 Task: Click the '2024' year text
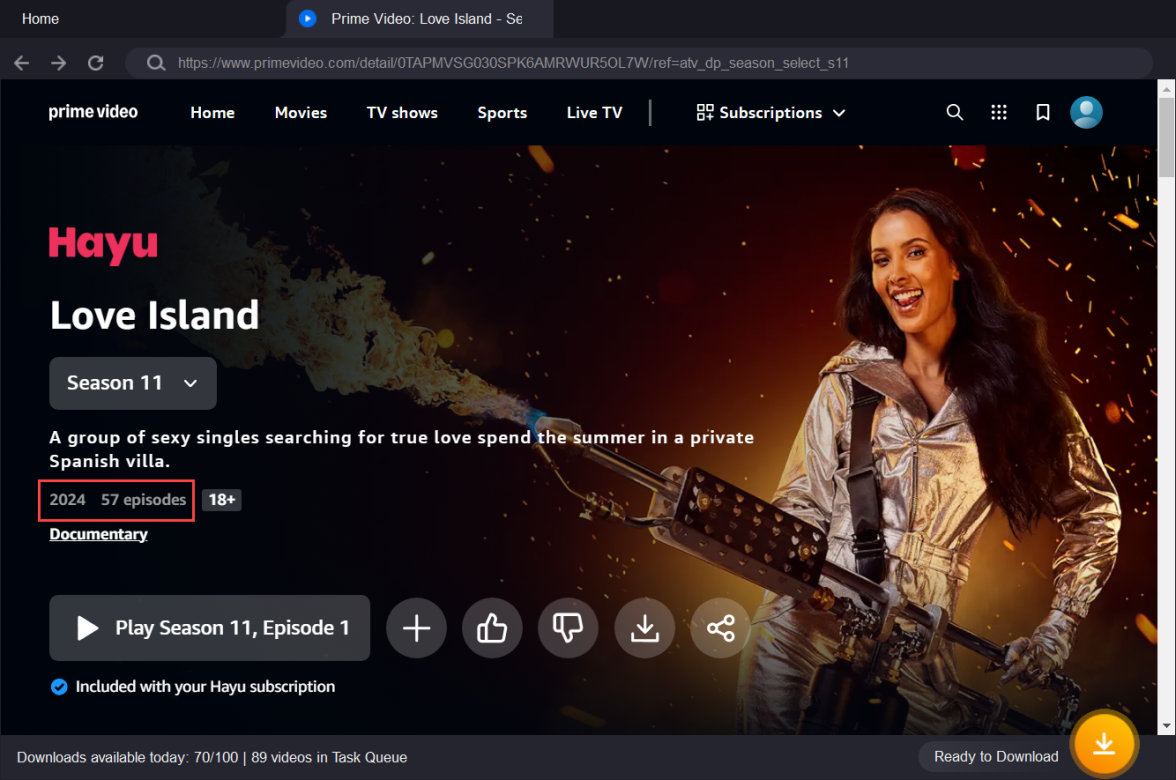coord(68,500)
